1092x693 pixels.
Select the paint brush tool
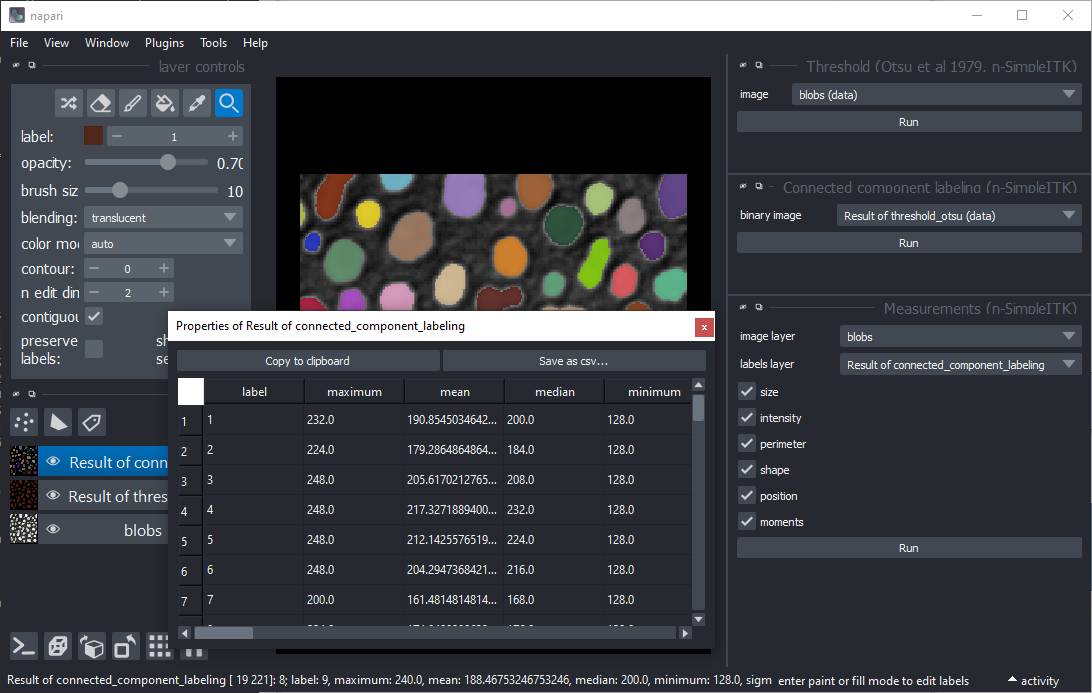(x=133, y=103)
